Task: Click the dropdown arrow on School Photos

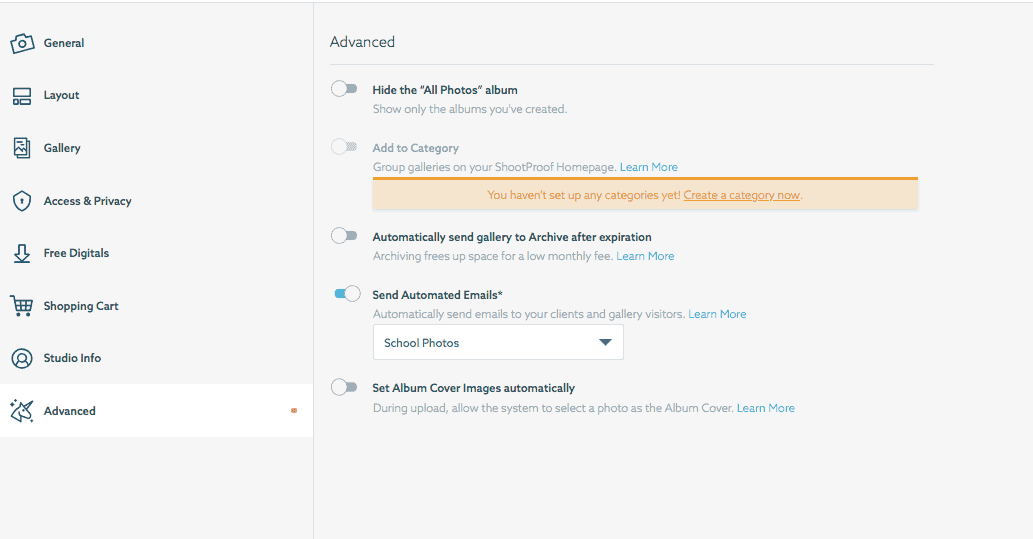Action: click(x=605, y=342)
